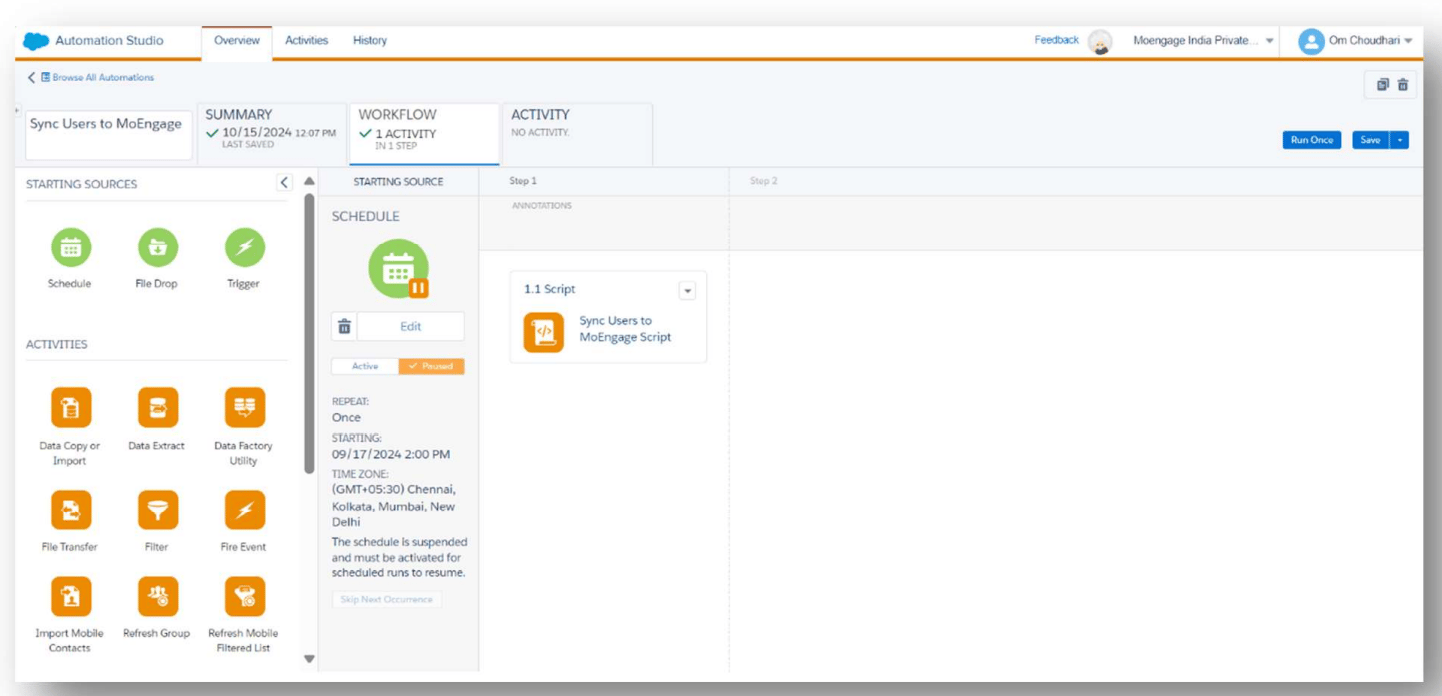
Task: Choose the File Transfer activity icon
Action: click(x=70, y=510)
